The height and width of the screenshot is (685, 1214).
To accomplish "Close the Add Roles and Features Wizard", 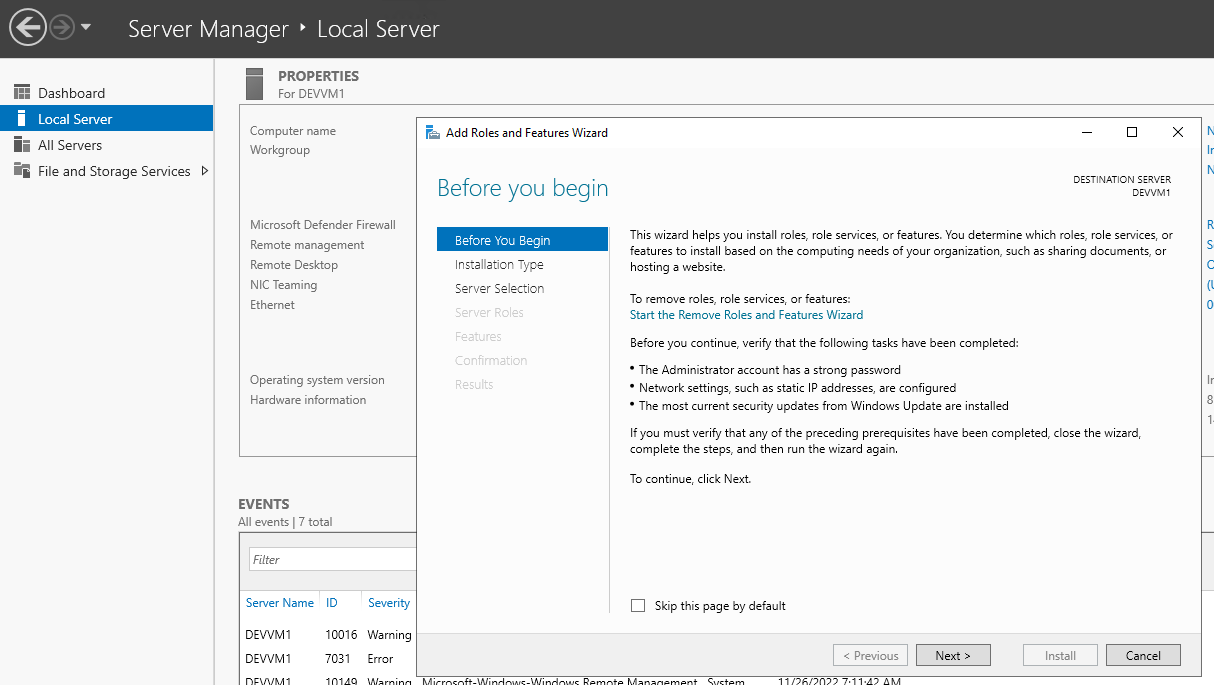I will coord(1178,132).
